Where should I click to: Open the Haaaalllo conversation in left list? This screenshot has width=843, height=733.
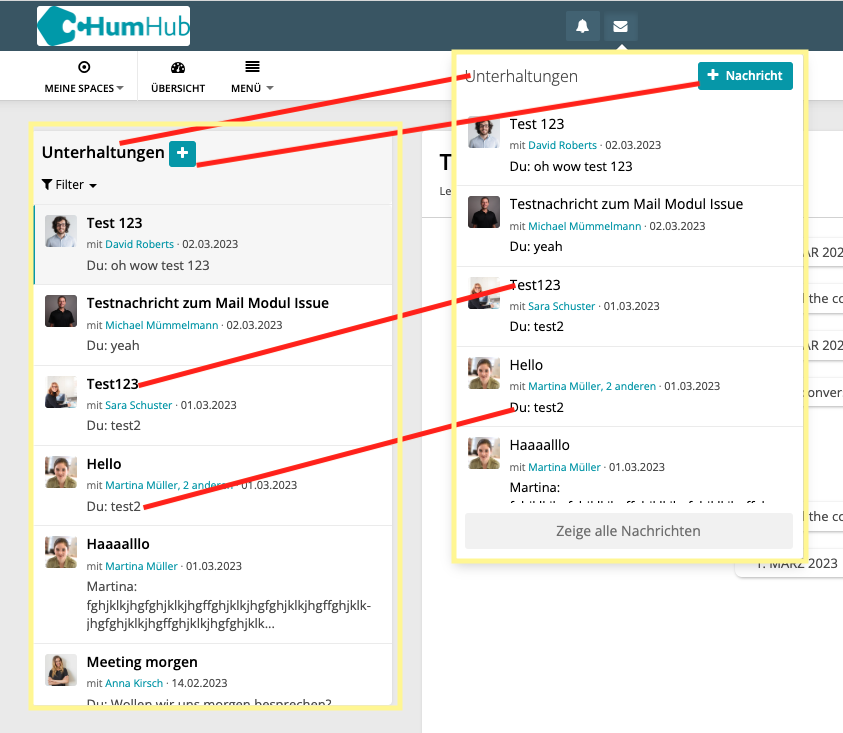(213, 585)
